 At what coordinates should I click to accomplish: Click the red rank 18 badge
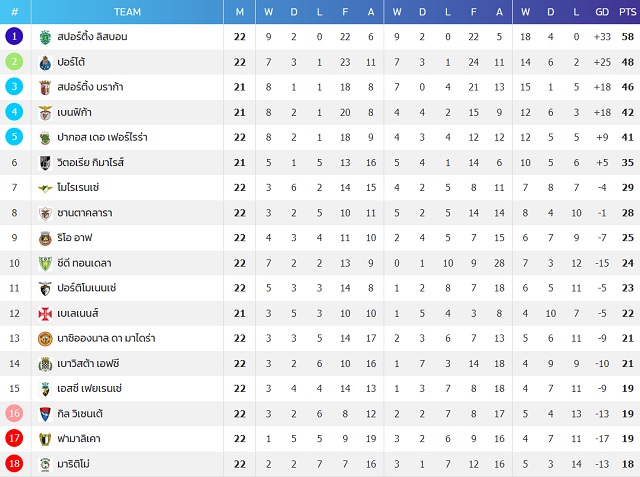tap(14, 464)
